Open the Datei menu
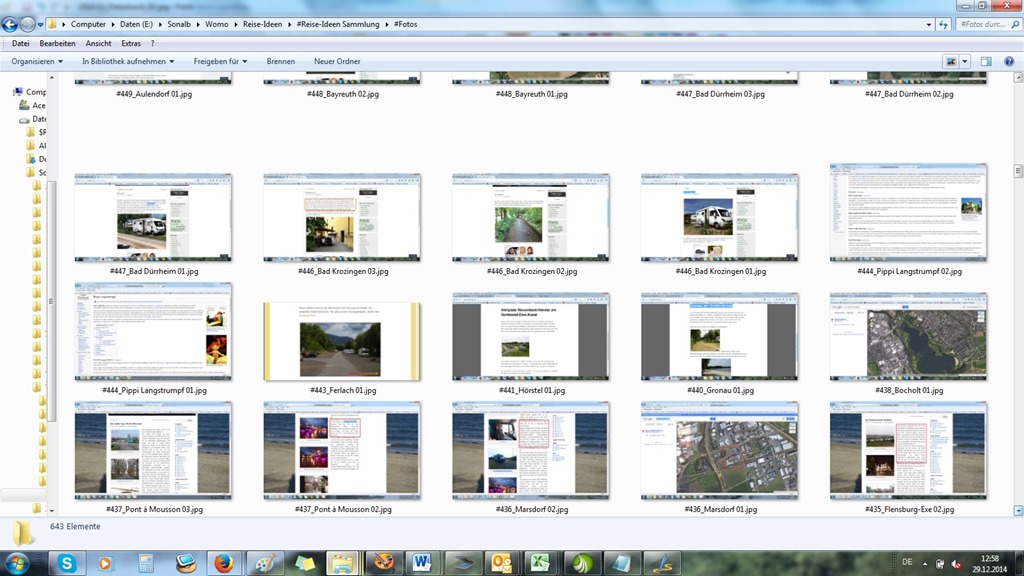 (x=20, y=43)
